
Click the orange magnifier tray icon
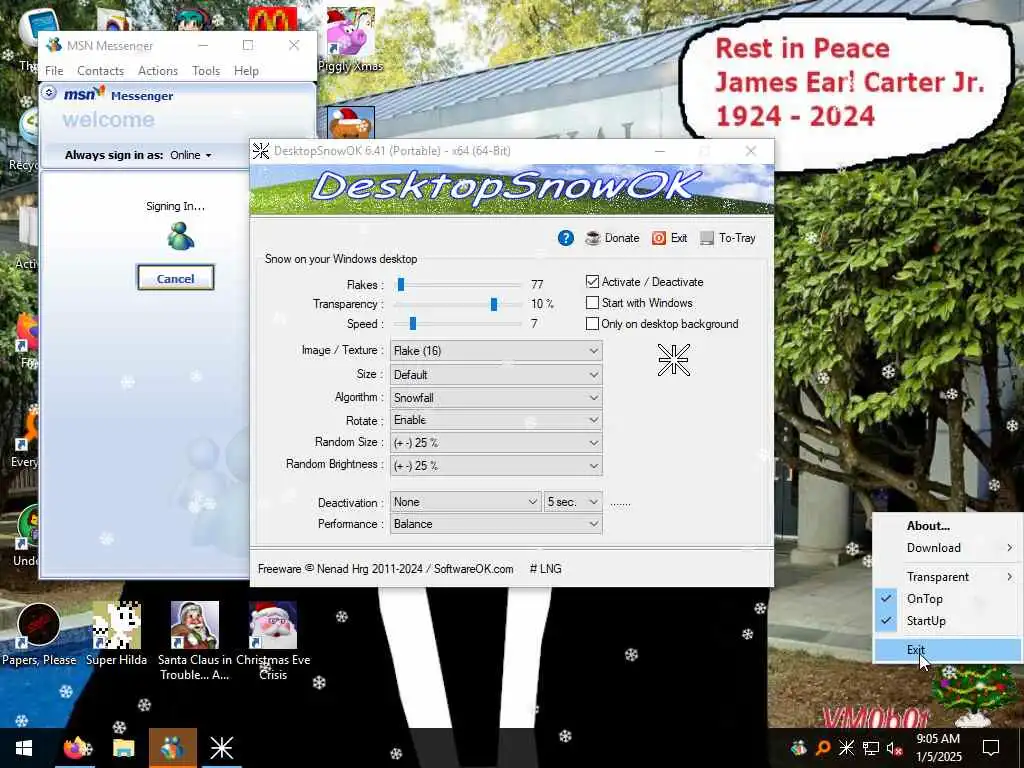pyautogui.click(x=823, y=748)
